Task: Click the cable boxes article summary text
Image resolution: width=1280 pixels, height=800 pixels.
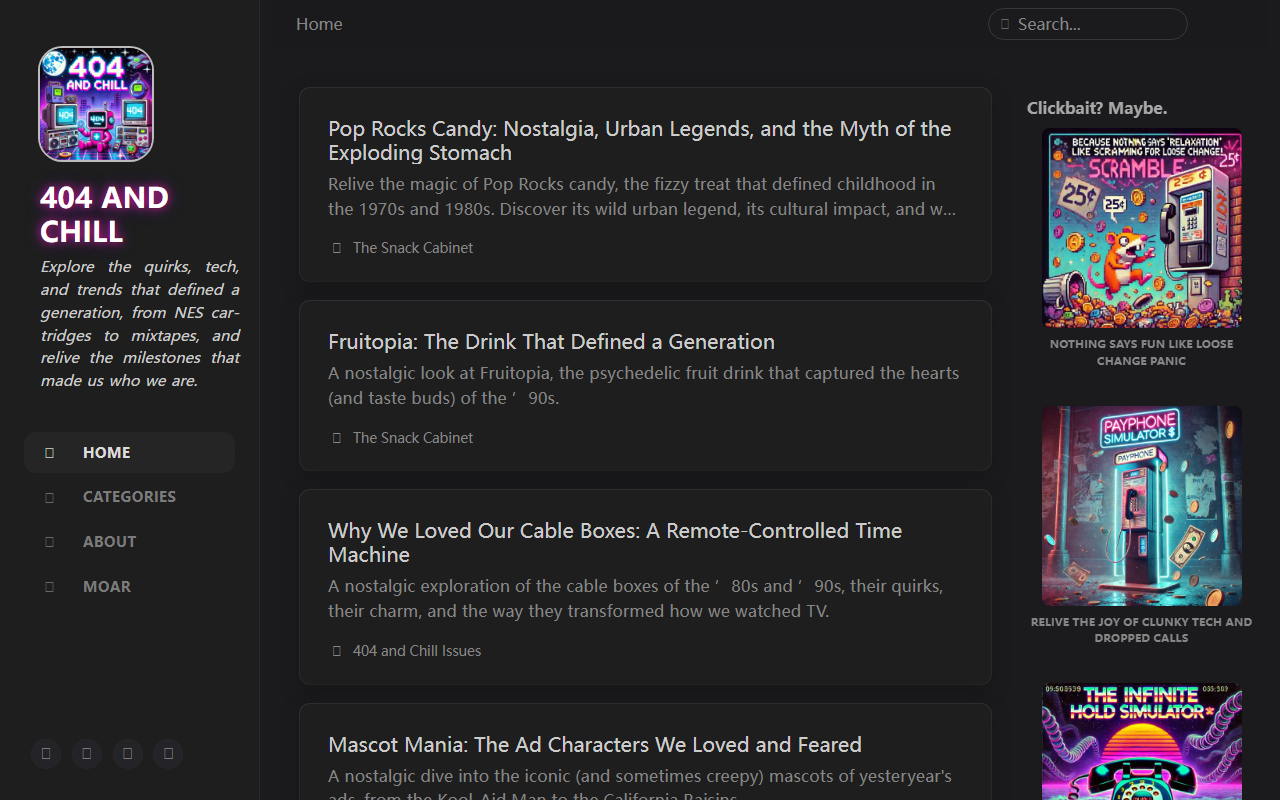Action: (x=636, y=598)
